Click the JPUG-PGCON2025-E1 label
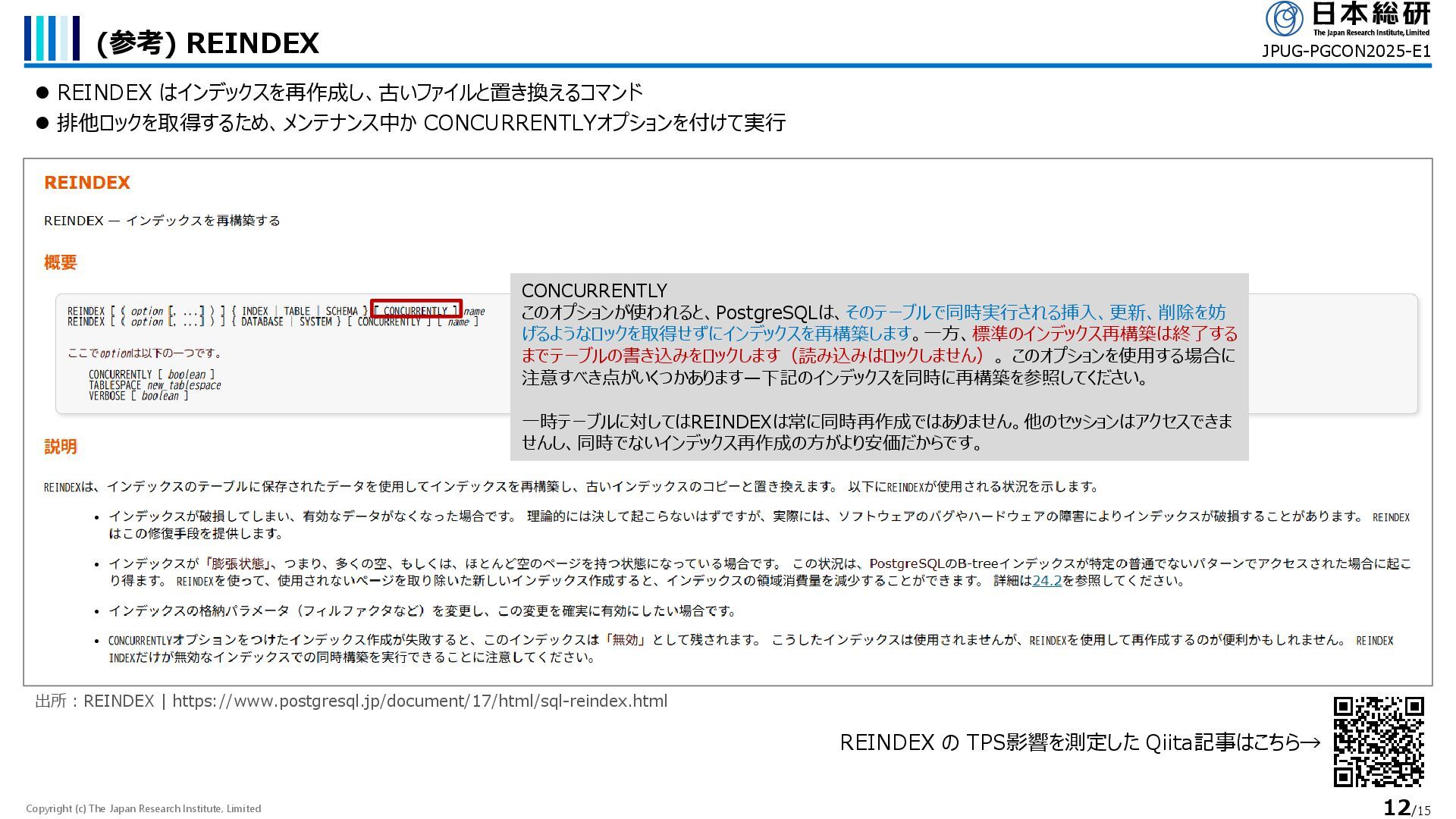This screenshot has height=819, width=1456. pos(1345,52)
